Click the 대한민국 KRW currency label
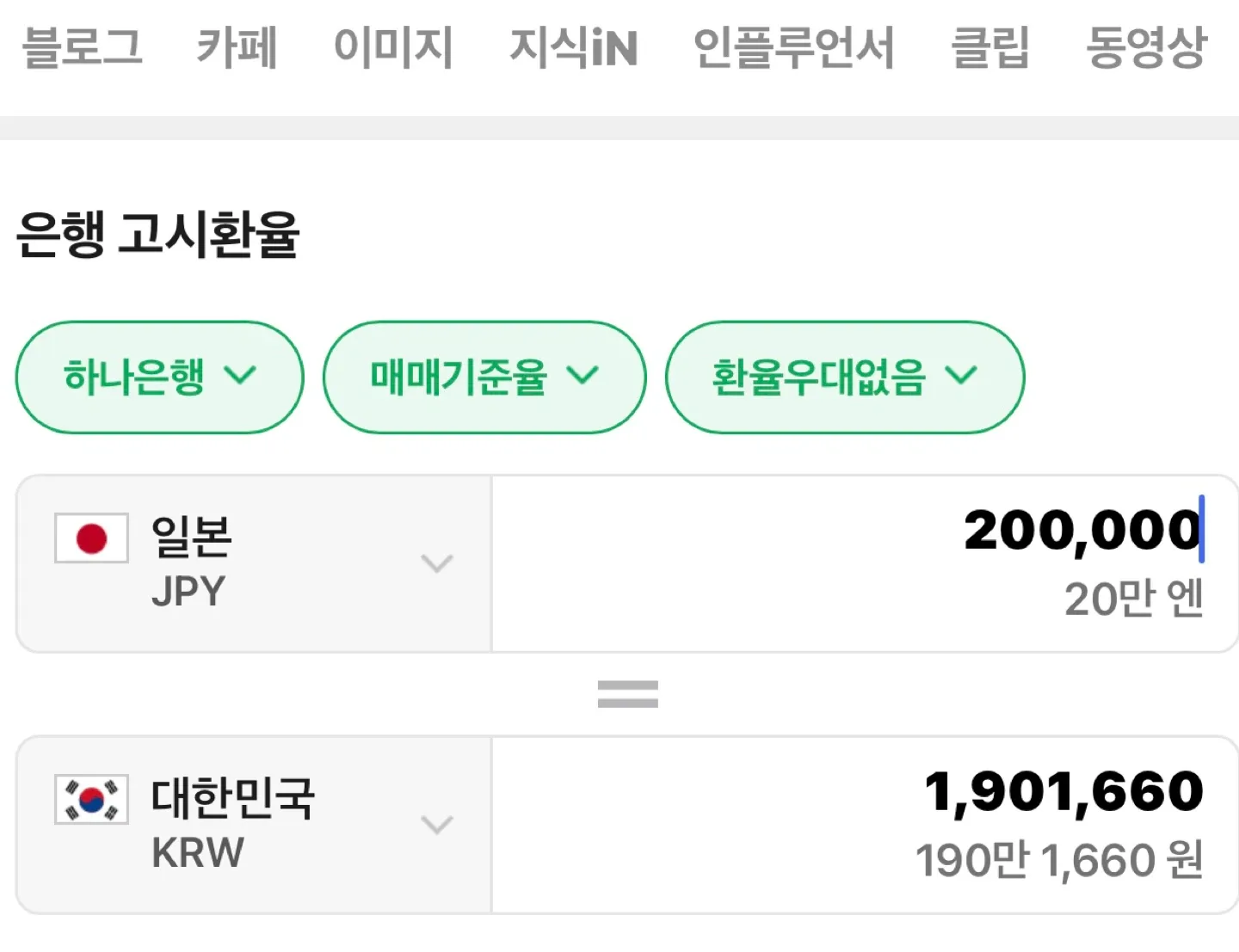The width and height of the screenshot is (1239, 952). tap(232, 823)
